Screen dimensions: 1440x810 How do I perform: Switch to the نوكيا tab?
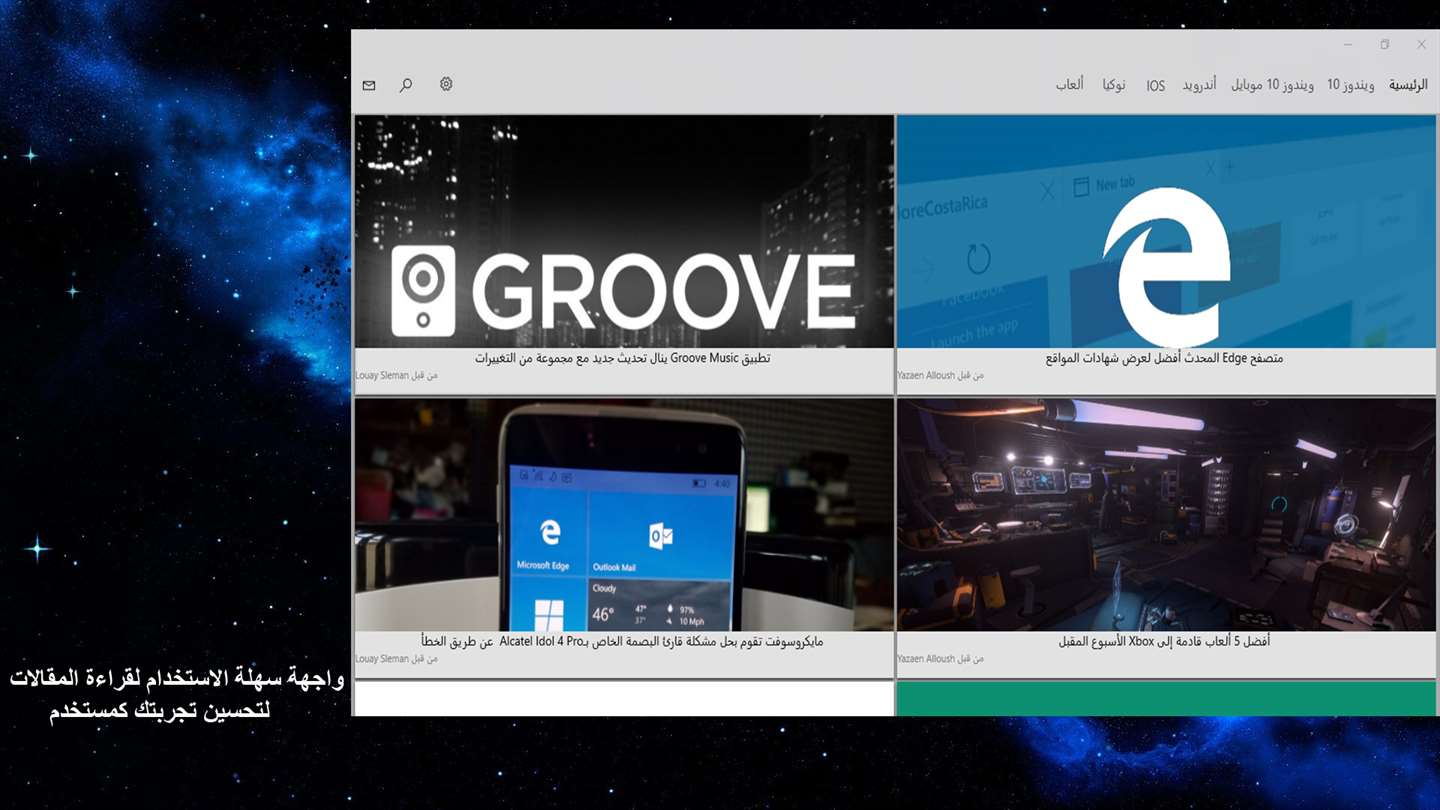1114,85
